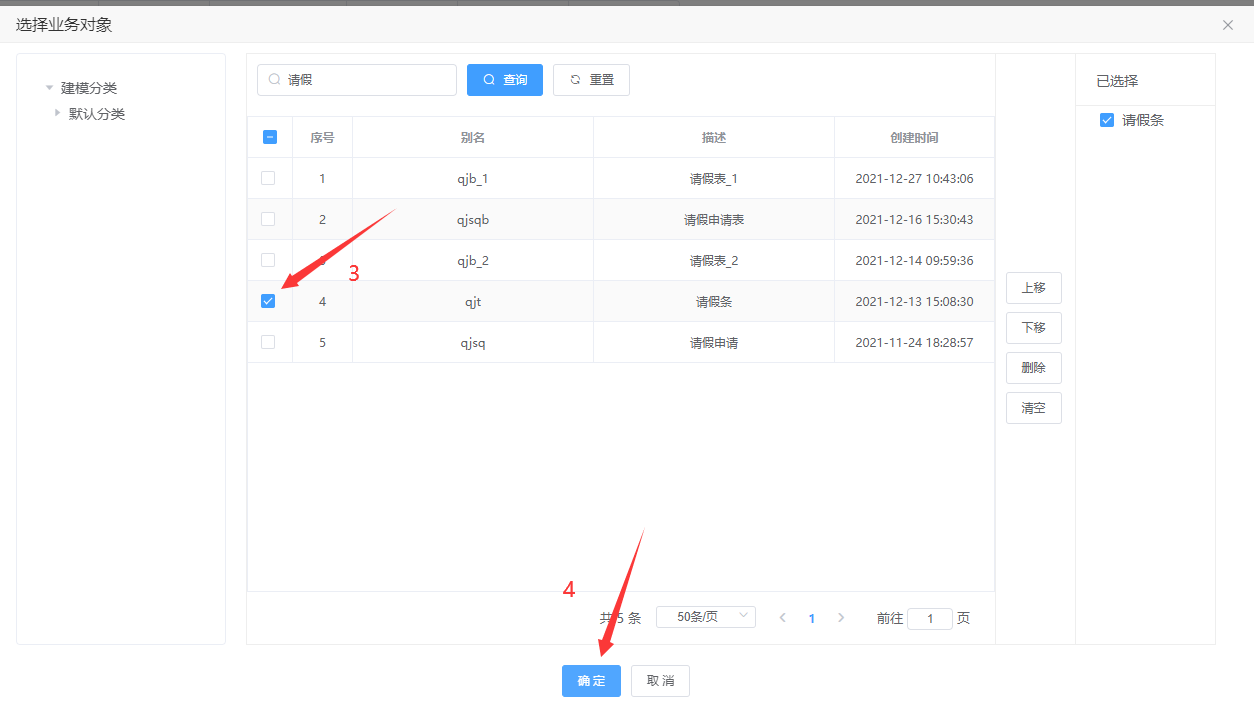1254x717 pixels.
Task: Click the 删除 delete button
Action: [x=1033, y=368]
